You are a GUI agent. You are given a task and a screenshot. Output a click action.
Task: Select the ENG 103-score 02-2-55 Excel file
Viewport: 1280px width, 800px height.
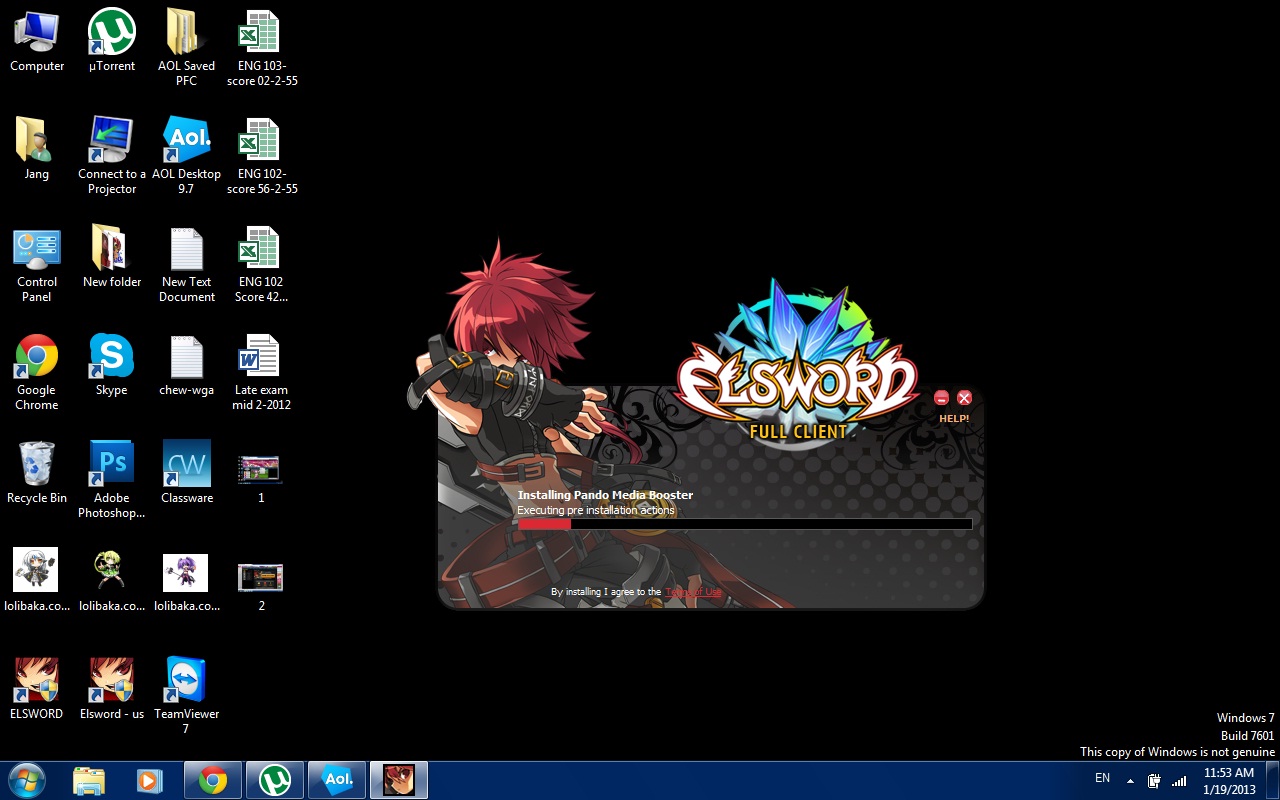(262, 48)
